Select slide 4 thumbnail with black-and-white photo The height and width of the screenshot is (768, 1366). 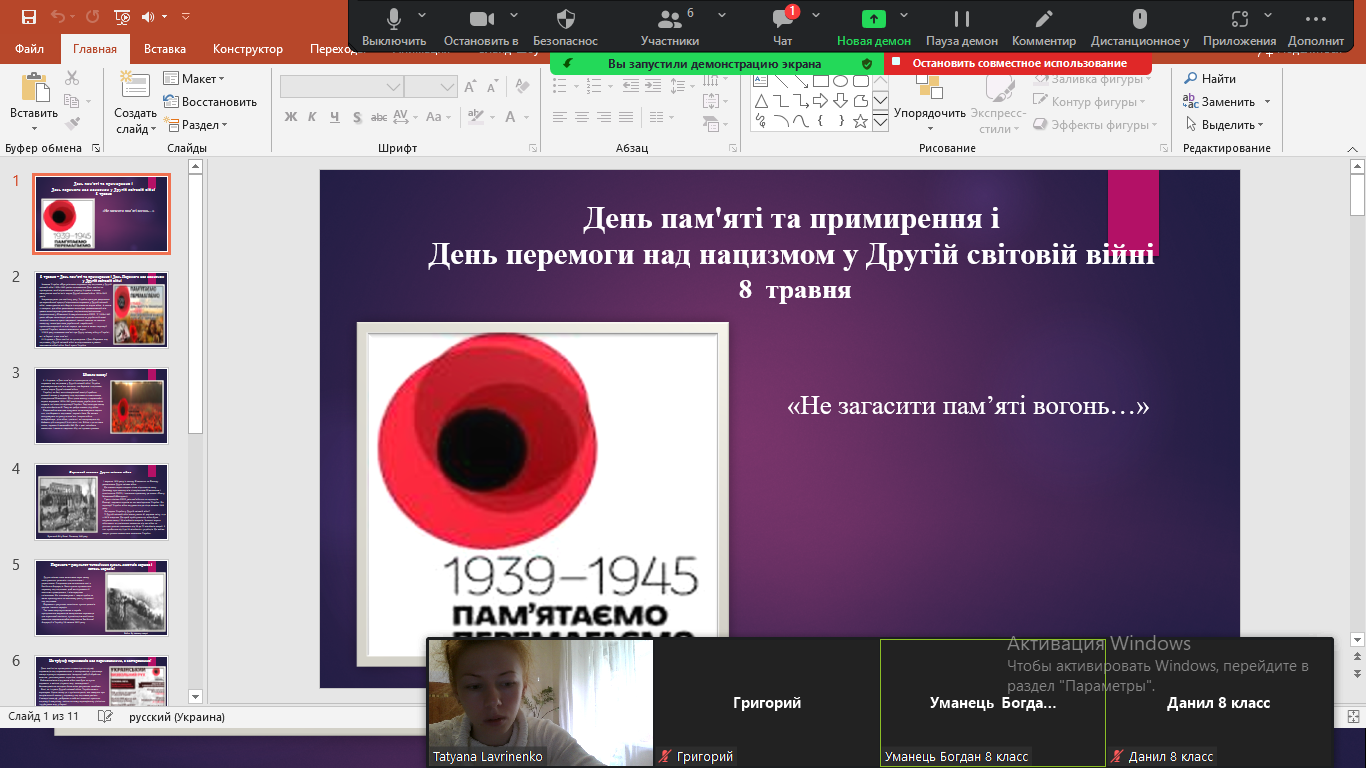[101, 501]
